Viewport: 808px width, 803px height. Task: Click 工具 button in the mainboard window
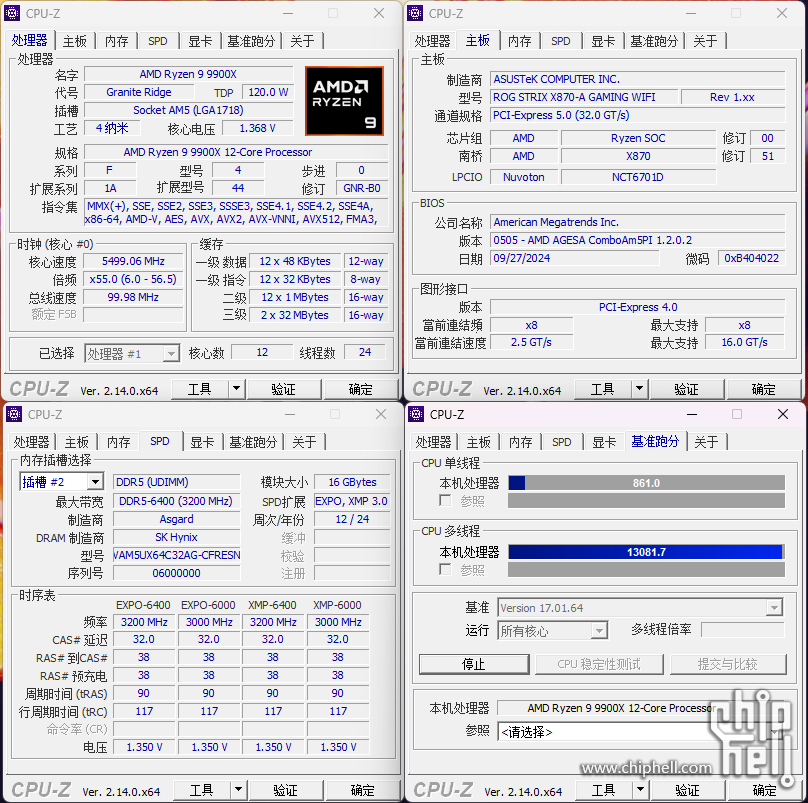coord(602,389)
